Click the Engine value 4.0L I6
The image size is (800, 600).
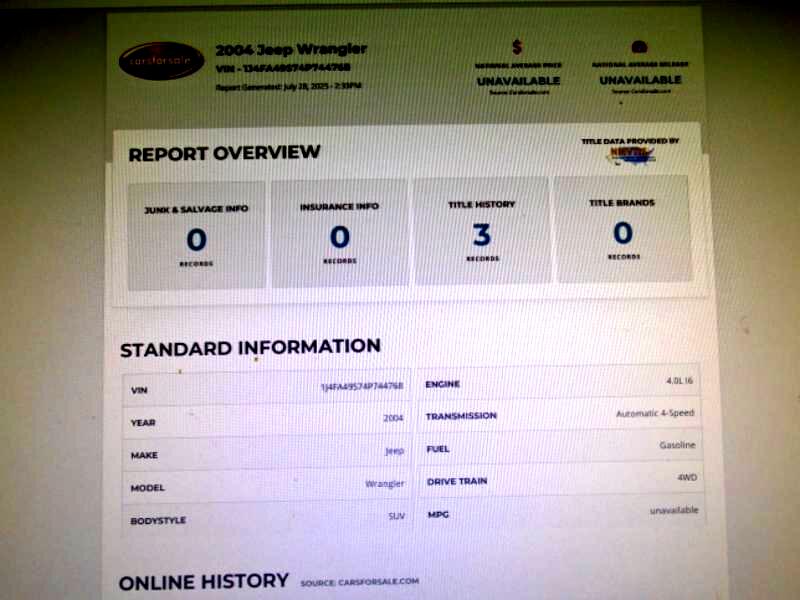680,381
